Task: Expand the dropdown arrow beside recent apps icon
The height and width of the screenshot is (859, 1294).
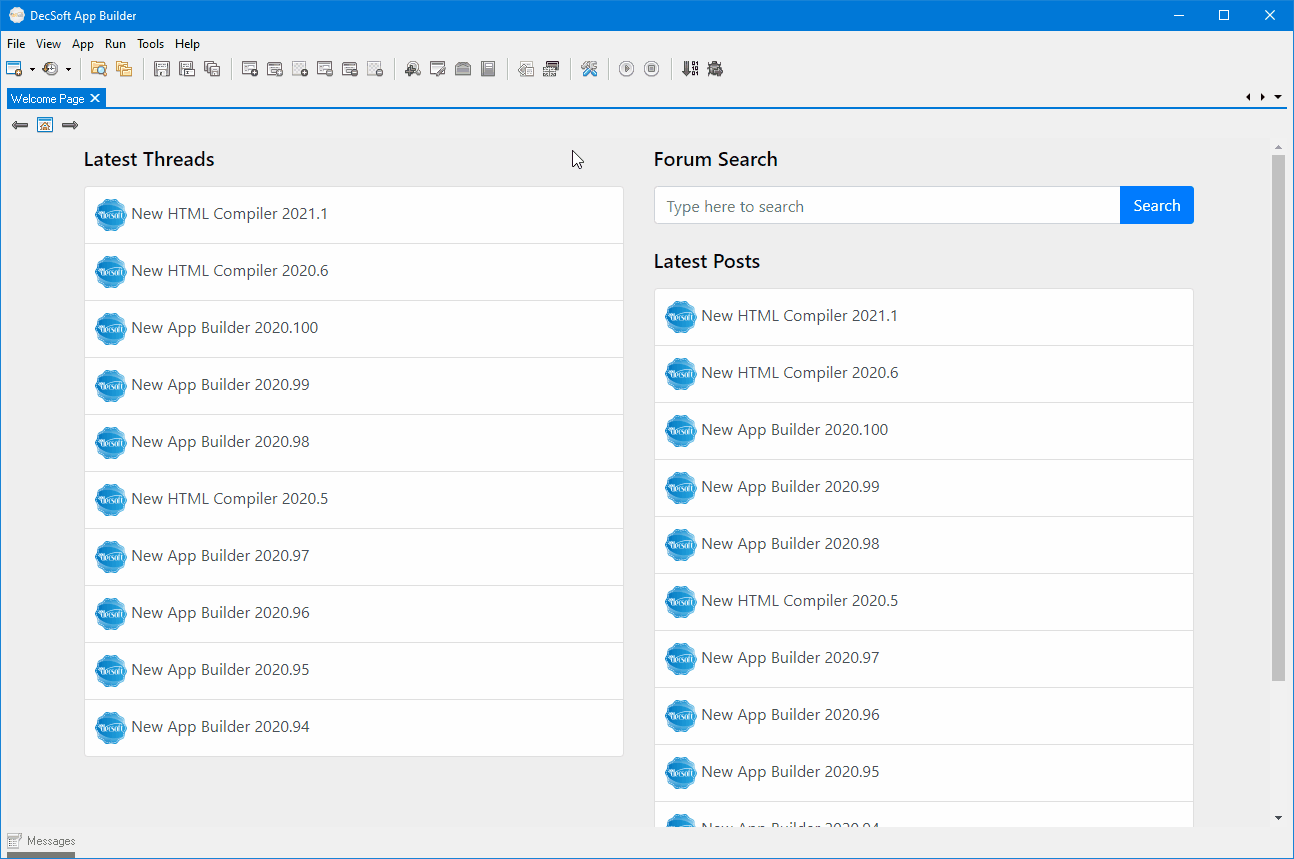Action: 68,70
